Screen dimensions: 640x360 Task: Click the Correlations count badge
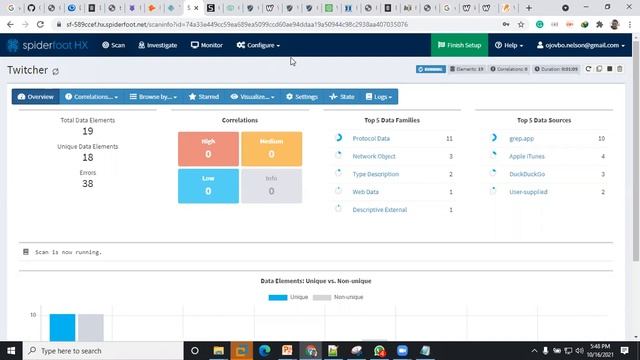509,69
